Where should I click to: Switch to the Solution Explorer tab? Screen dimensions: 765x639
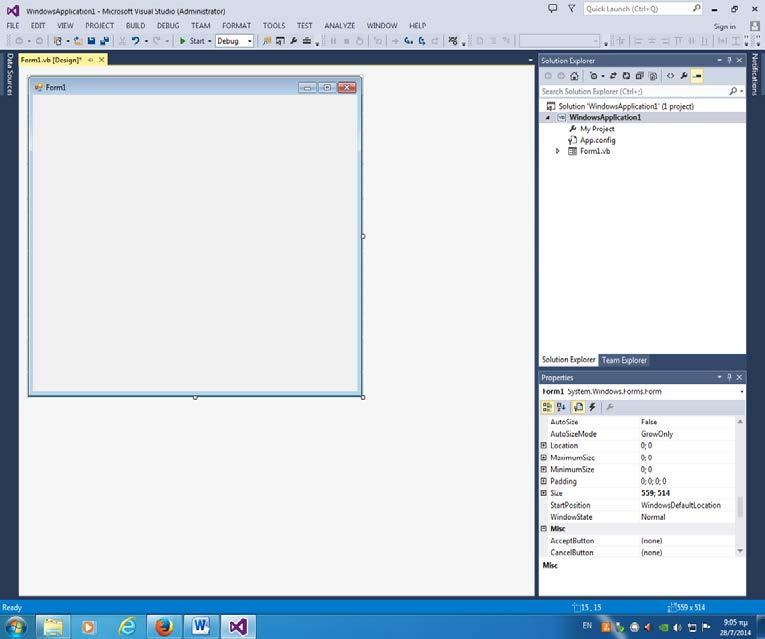coord(568,359)
